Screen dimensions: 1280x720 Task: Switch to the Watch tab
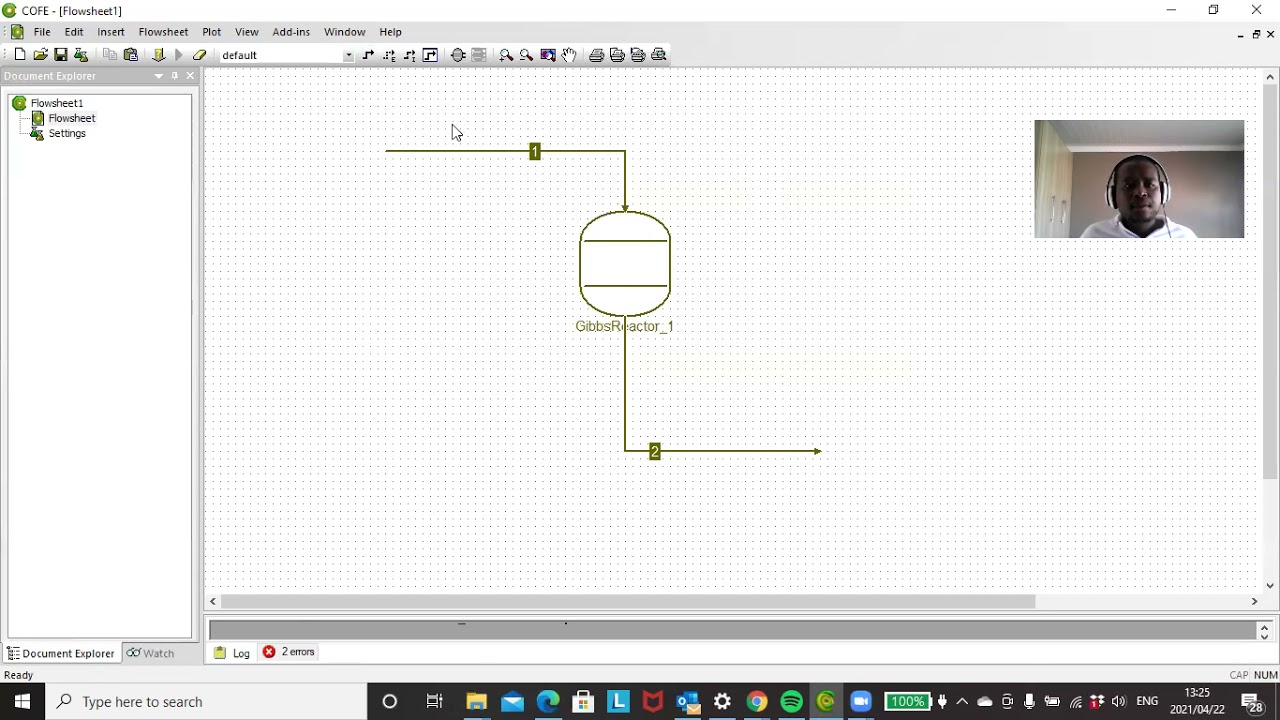pyautogui.click(x=150, y=653)
